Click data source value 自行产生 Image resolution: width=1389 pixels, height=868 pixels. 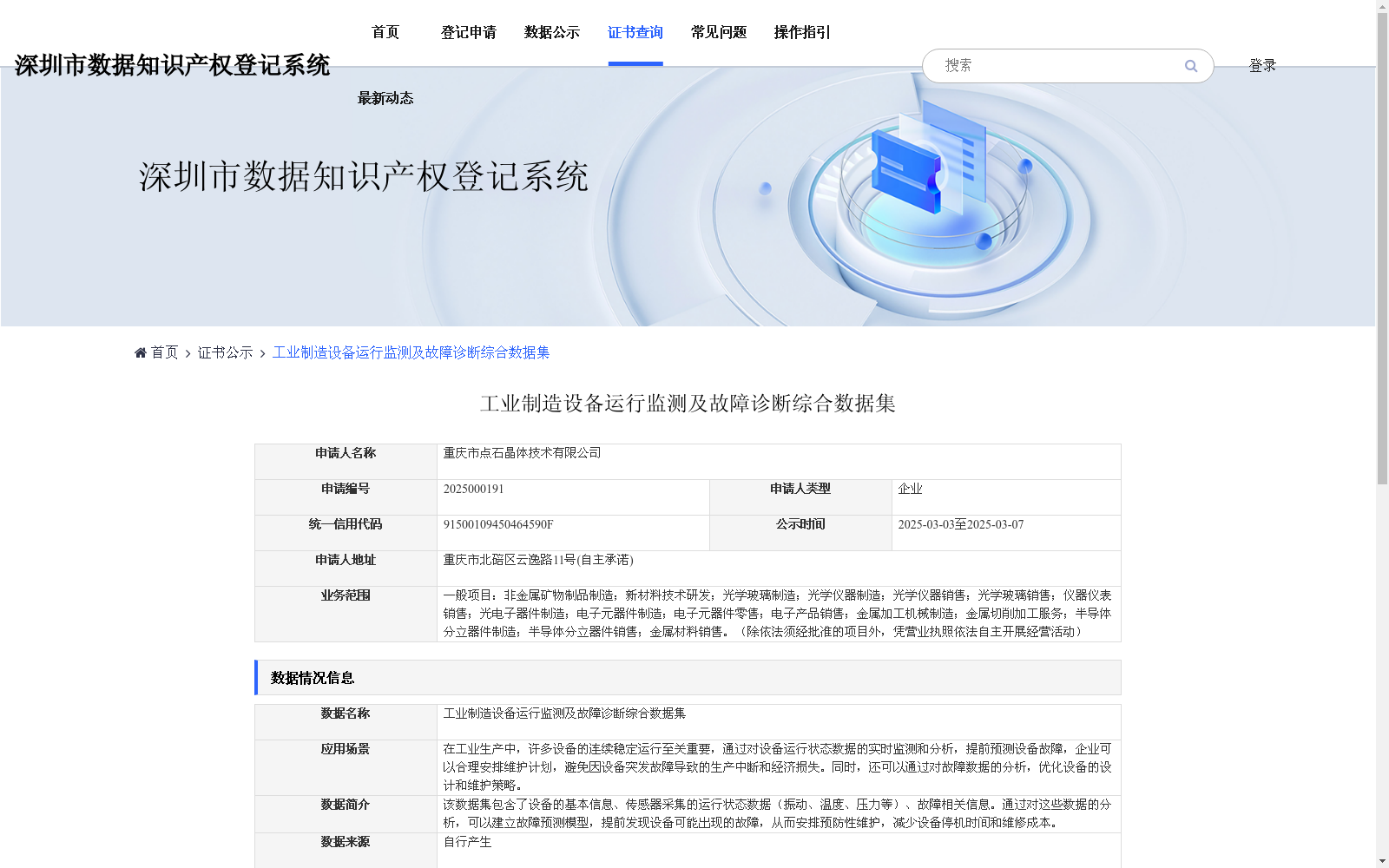point(468,842)
